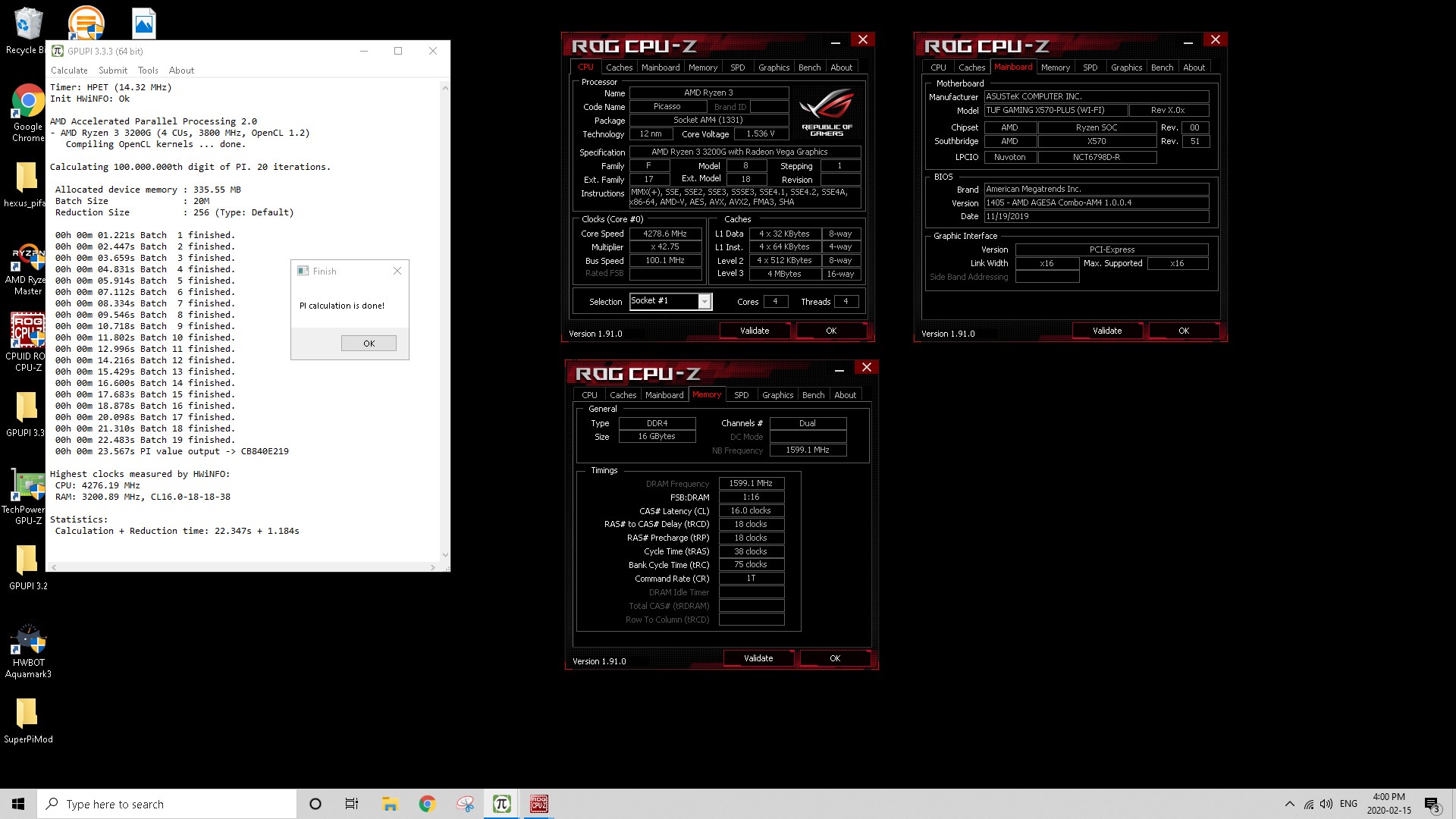The height and width of the screenshot is (819, 1456).
Task: Open Google Chrome desktop shortcut
Action: point(27,112)
